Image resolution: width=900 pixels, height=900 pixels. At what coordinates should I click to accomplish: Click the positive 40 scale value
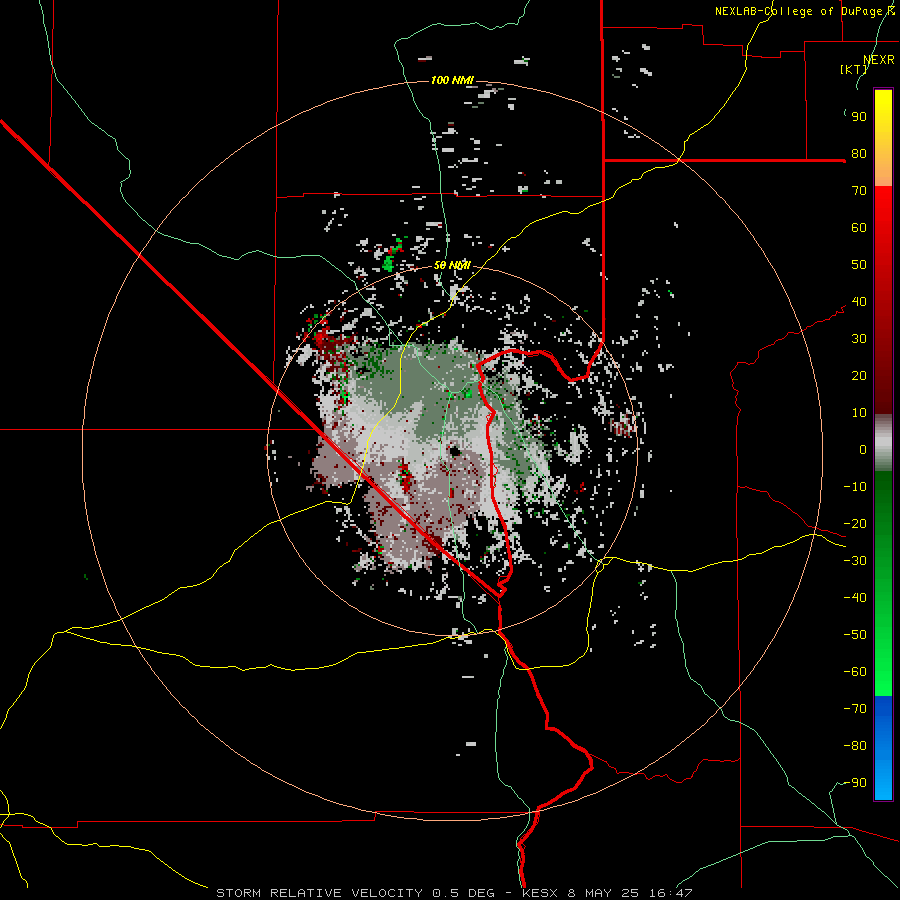[859, 301]
